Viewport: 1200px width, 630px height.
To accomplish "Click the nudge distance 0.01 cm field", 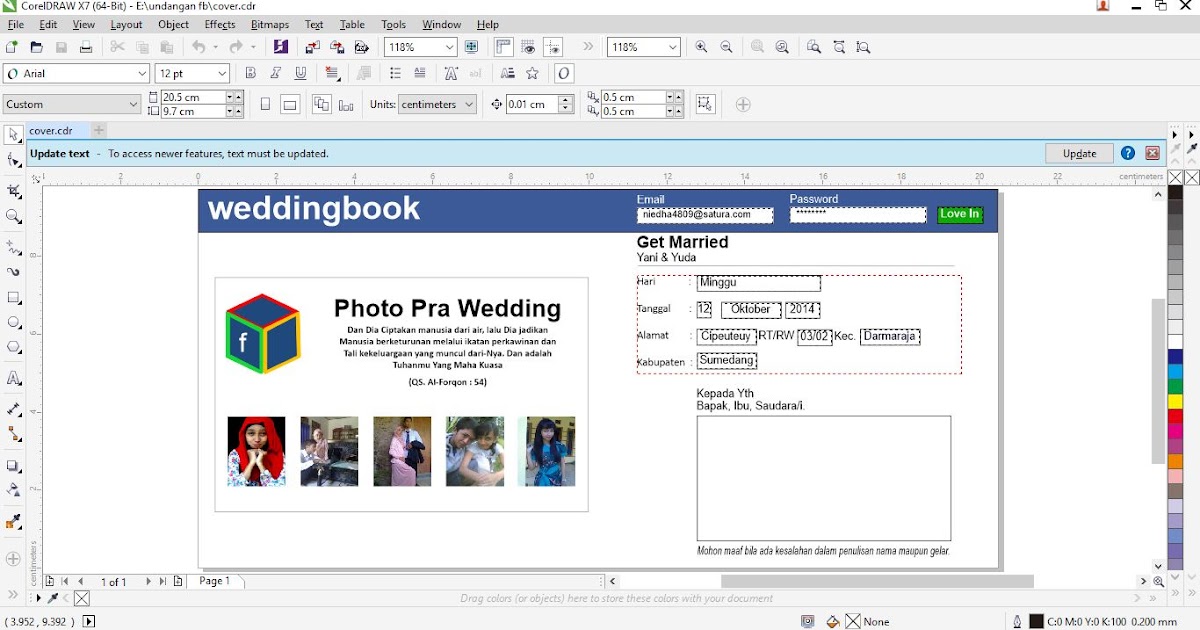I will click(530, 104).
